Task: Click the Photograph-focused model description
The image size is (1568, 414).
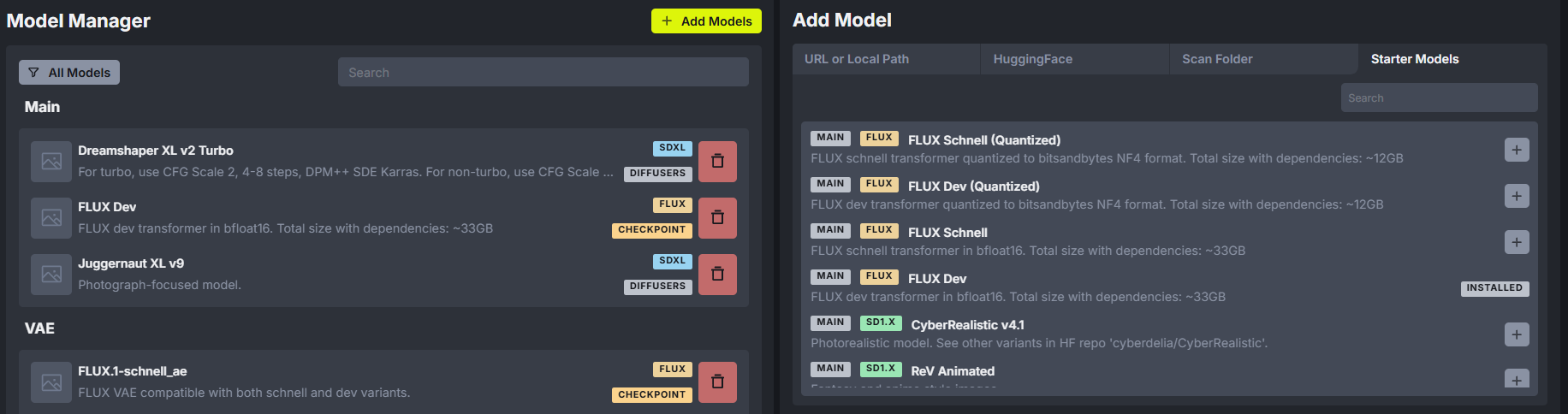Action: 159,285
